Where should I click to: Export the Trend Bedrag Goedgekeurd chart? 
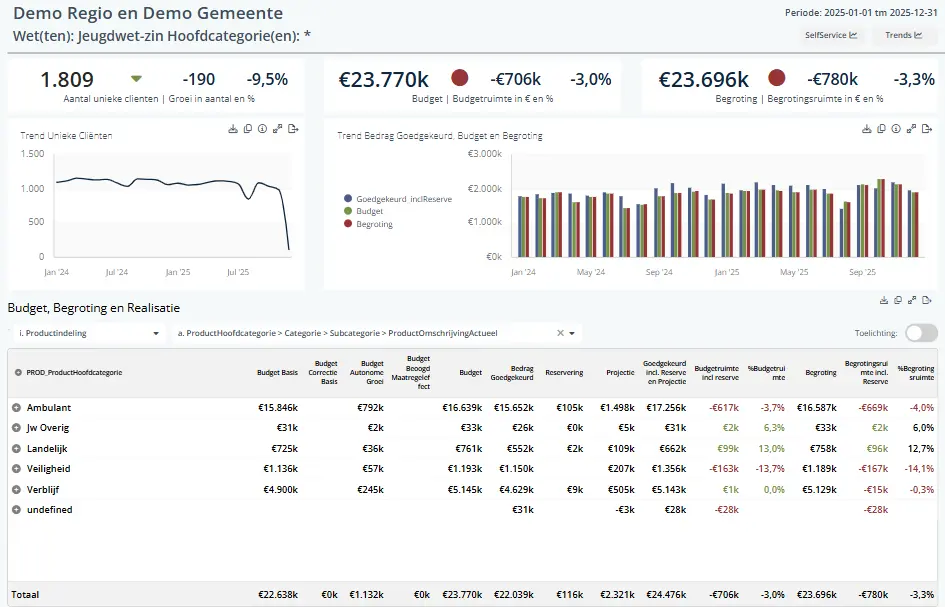coord(927,128)
